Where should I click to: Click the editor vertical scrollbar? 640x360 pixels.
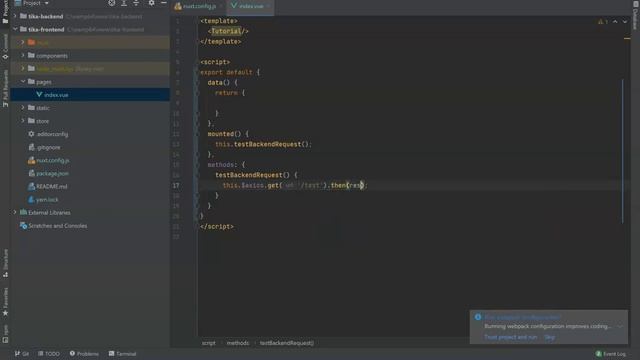click(623, 151)
